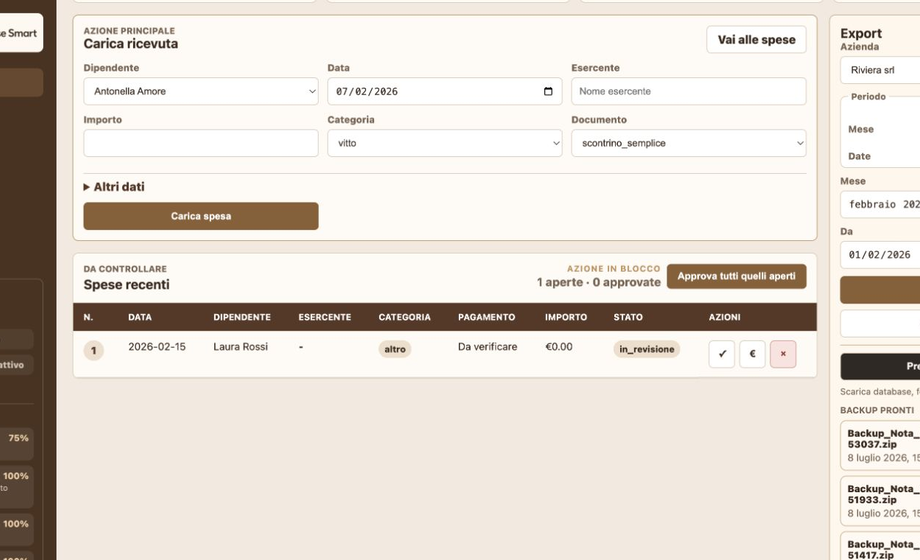
Task: Approve expense row with checkmark icon
Action: [x=722, y=354]
